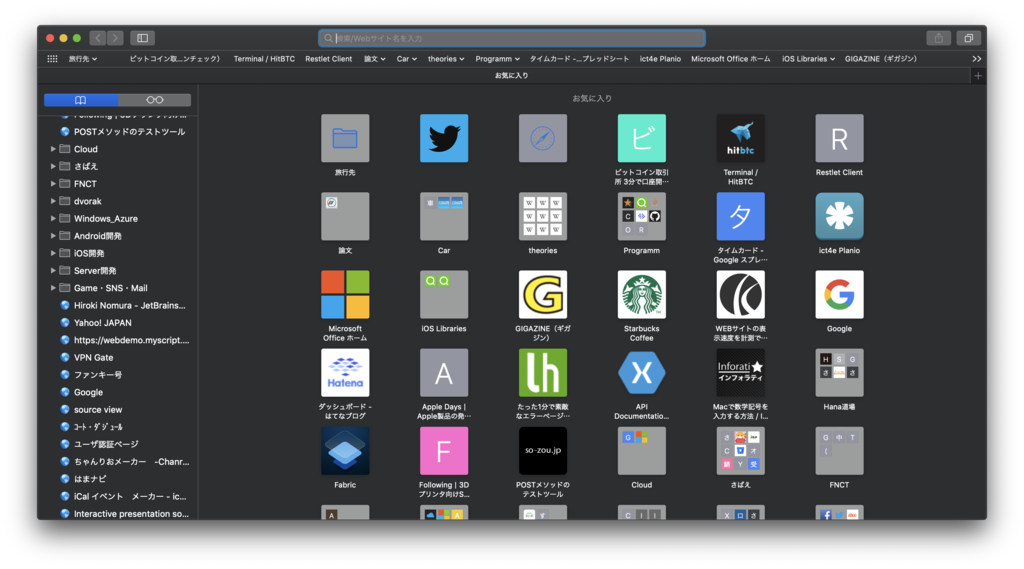Open the Google favorite tile in grid
This screenshot has width=1024, height=569.
pyautogui.click(x=839, y=294)
